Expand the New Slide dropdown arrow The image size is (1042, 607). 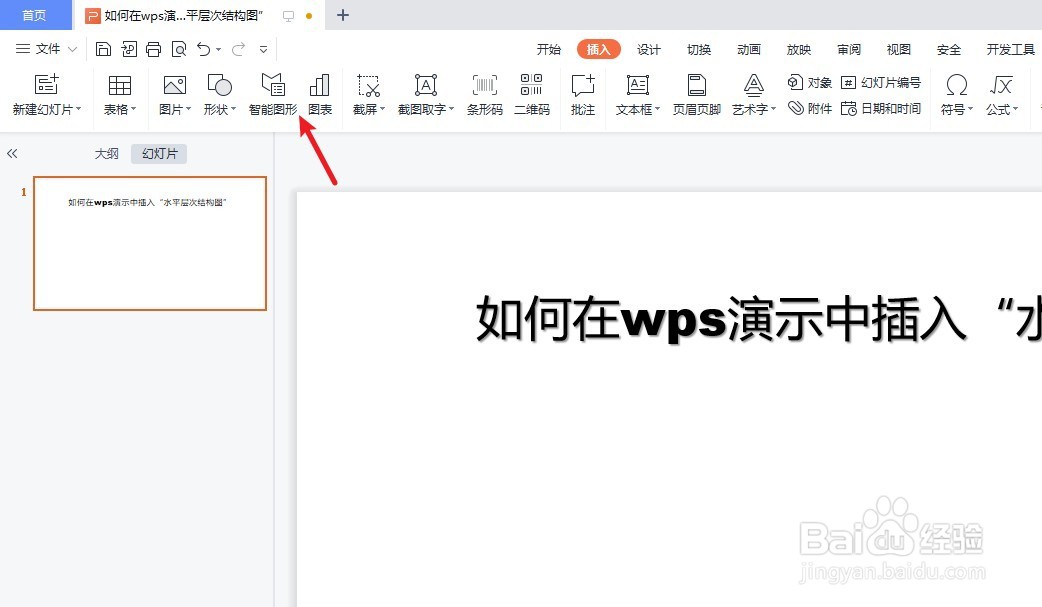[x=78, y=109]
